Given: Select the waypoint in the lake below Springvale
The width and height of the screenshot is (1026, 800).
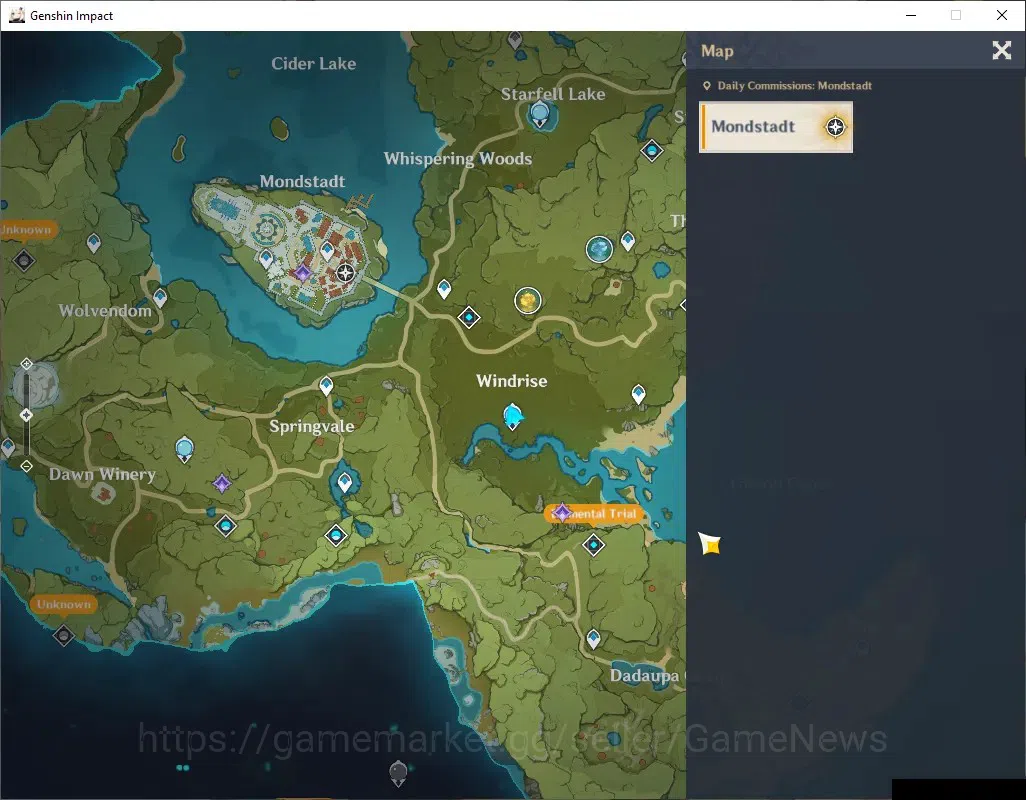Looking at the screenshot, I should coord(345,483).
